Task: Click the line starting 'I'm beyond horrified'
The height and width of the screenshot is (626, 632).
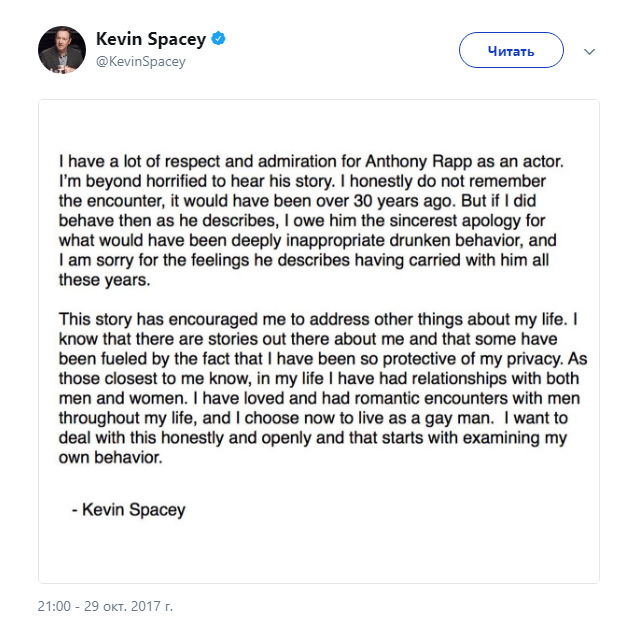Action: pyautogui.click(x=302, y=181)
